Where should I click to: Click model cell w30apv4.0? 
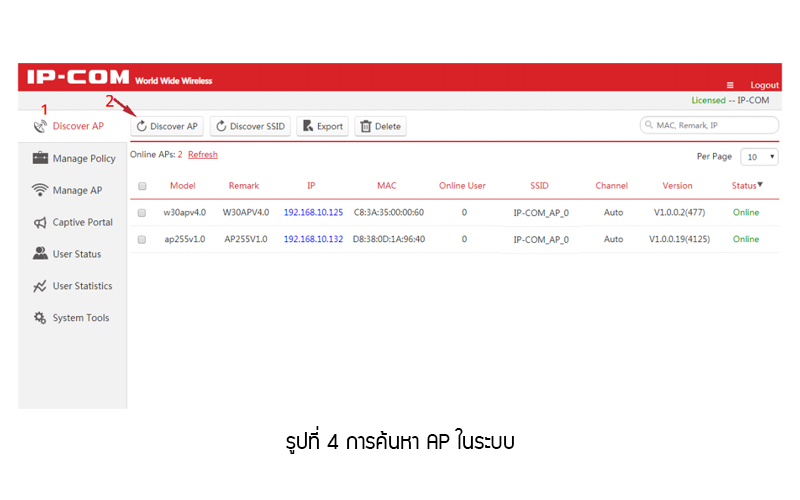(185, 212)
